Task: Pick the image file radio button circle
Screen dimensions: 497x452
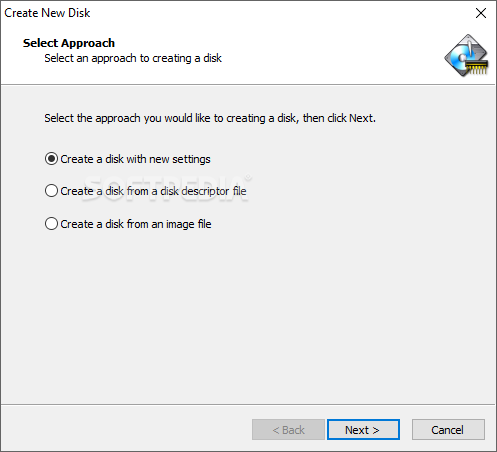Action: 51,224
